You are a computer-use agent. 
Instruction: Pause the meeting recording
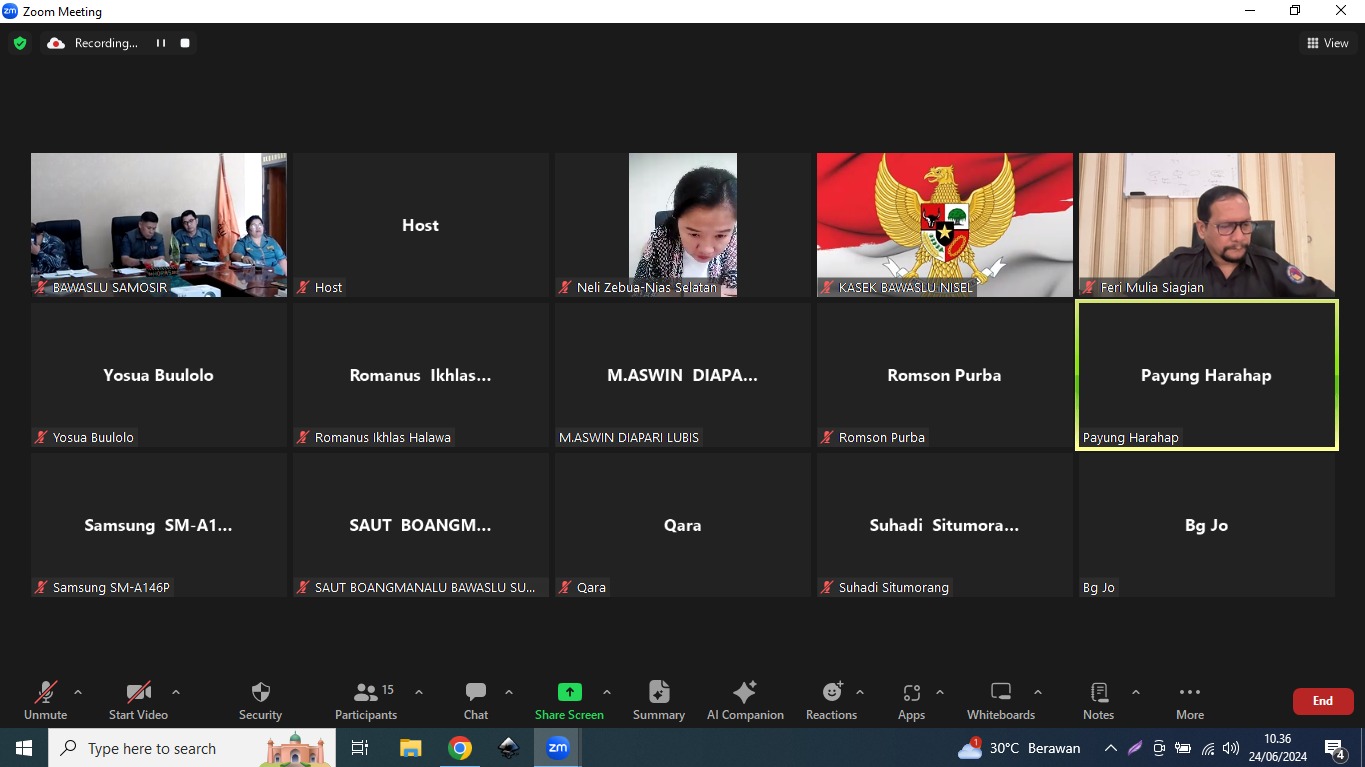click(x=160, y=43)
